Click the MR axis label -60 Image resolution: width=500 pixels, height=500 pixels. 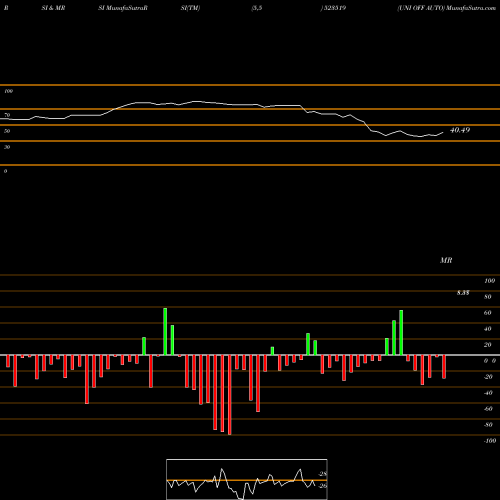click(x=488, y=409)
